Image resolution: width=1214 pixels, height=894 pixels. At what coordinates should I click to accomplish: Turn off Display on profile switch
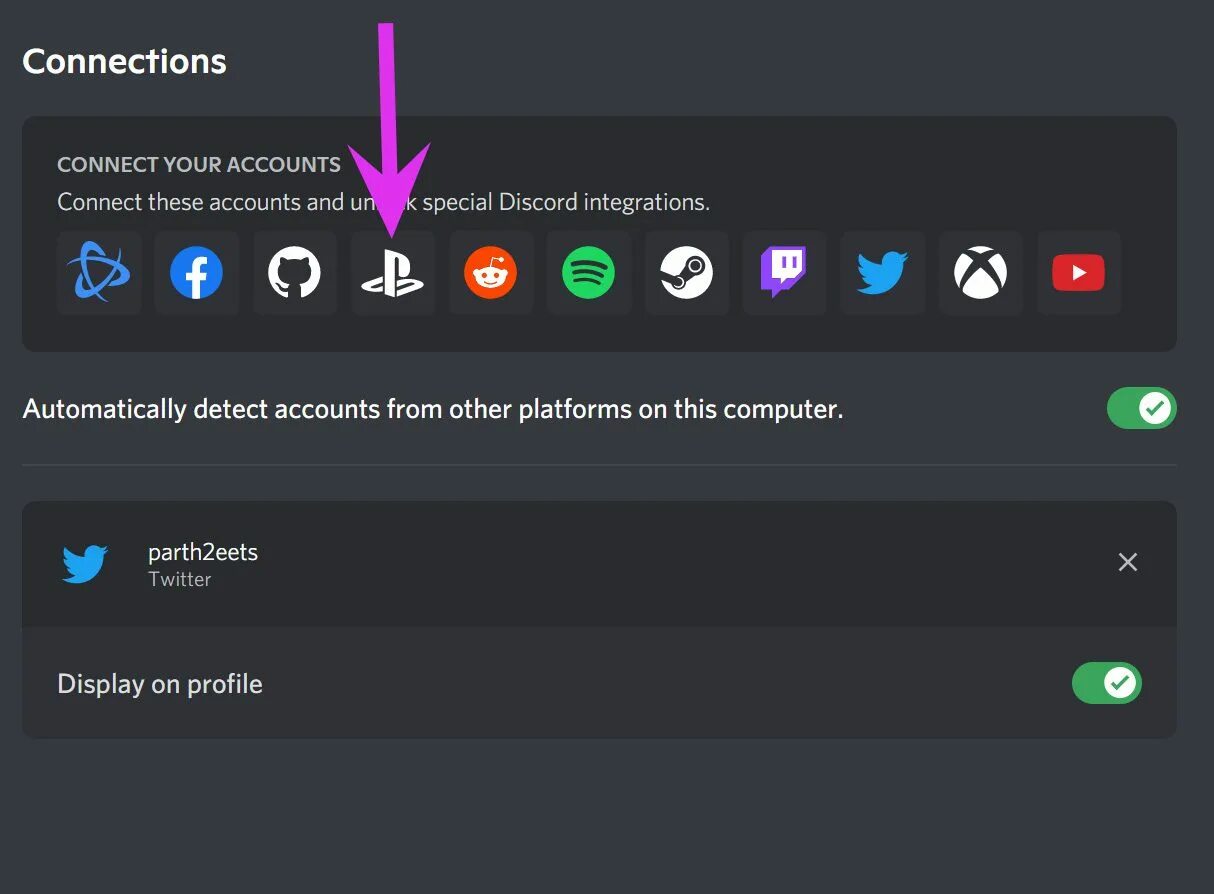[1106, 683]
